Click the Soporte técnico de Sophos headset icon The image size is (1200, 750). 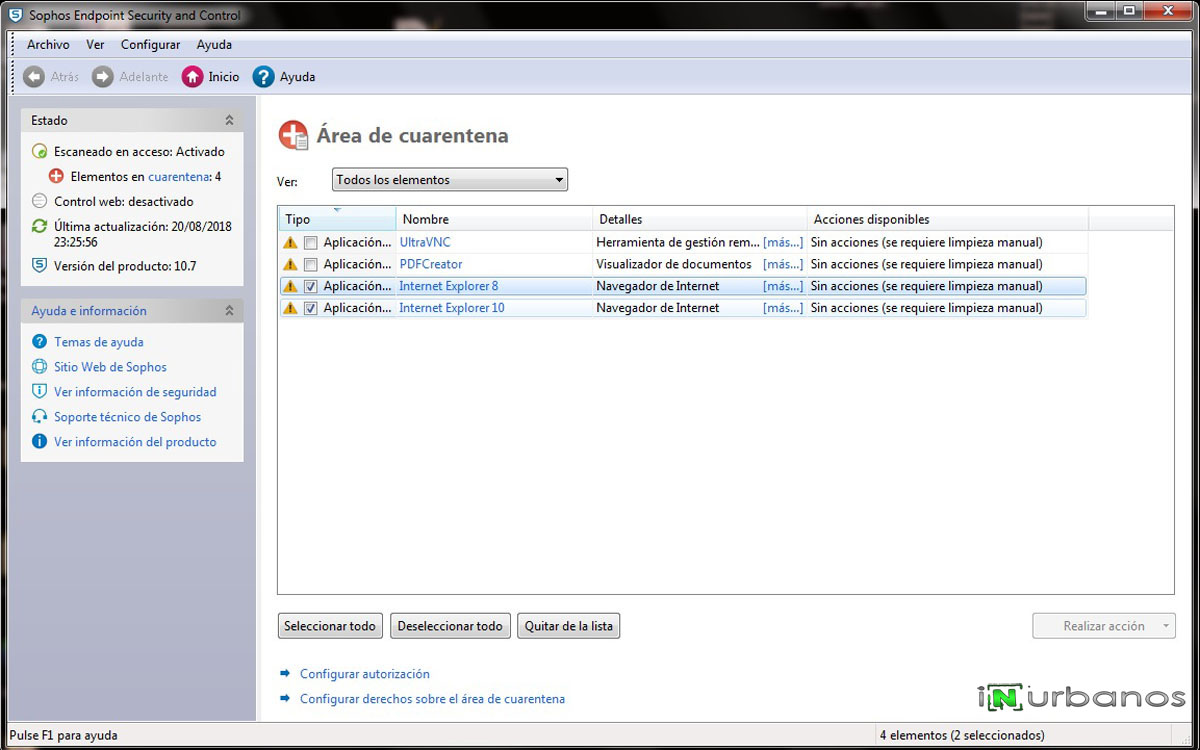coord(39,417)
